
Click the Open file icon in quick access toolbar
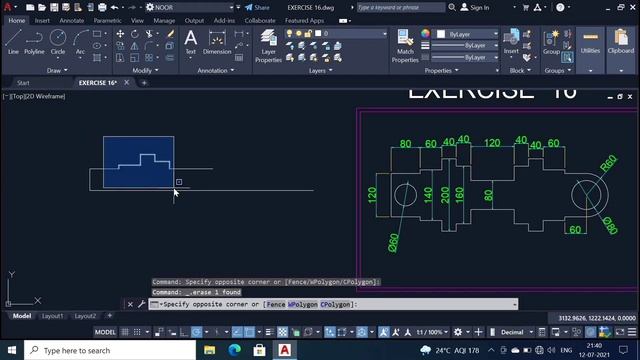[42, 7]
